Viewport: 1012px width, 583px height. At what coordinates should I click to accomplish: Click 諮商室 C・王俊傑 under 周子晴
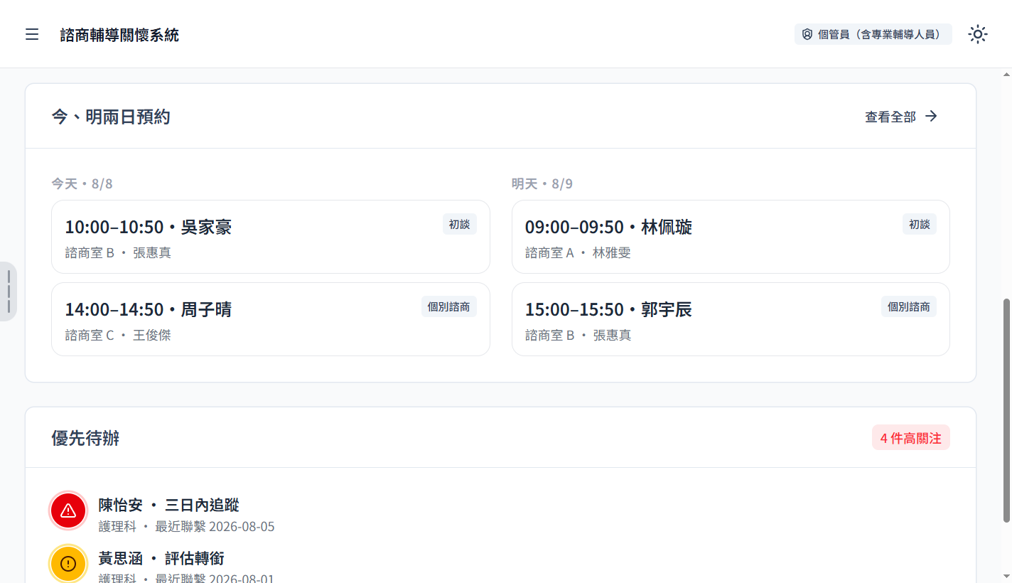pyautogui.click(x=118, y=335)
